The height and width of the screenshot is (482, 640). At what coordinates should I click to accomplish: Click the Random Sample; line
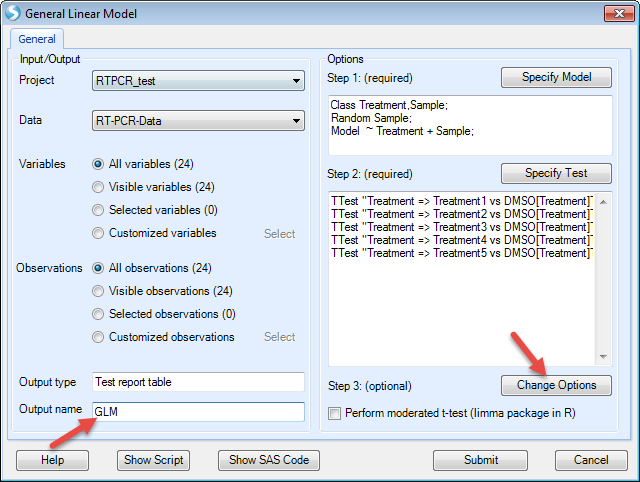[x=371, y=118]
